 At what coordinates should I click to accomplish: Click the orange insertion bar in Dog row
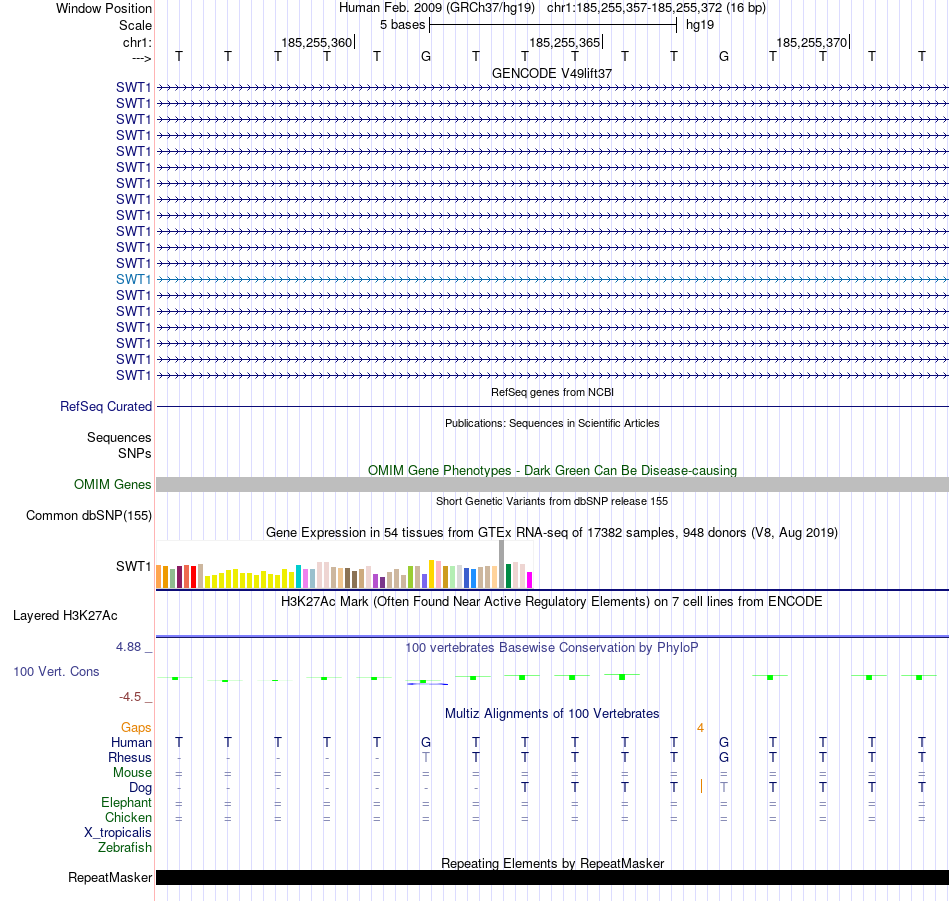pyautogui.click(x=701, y=786)
